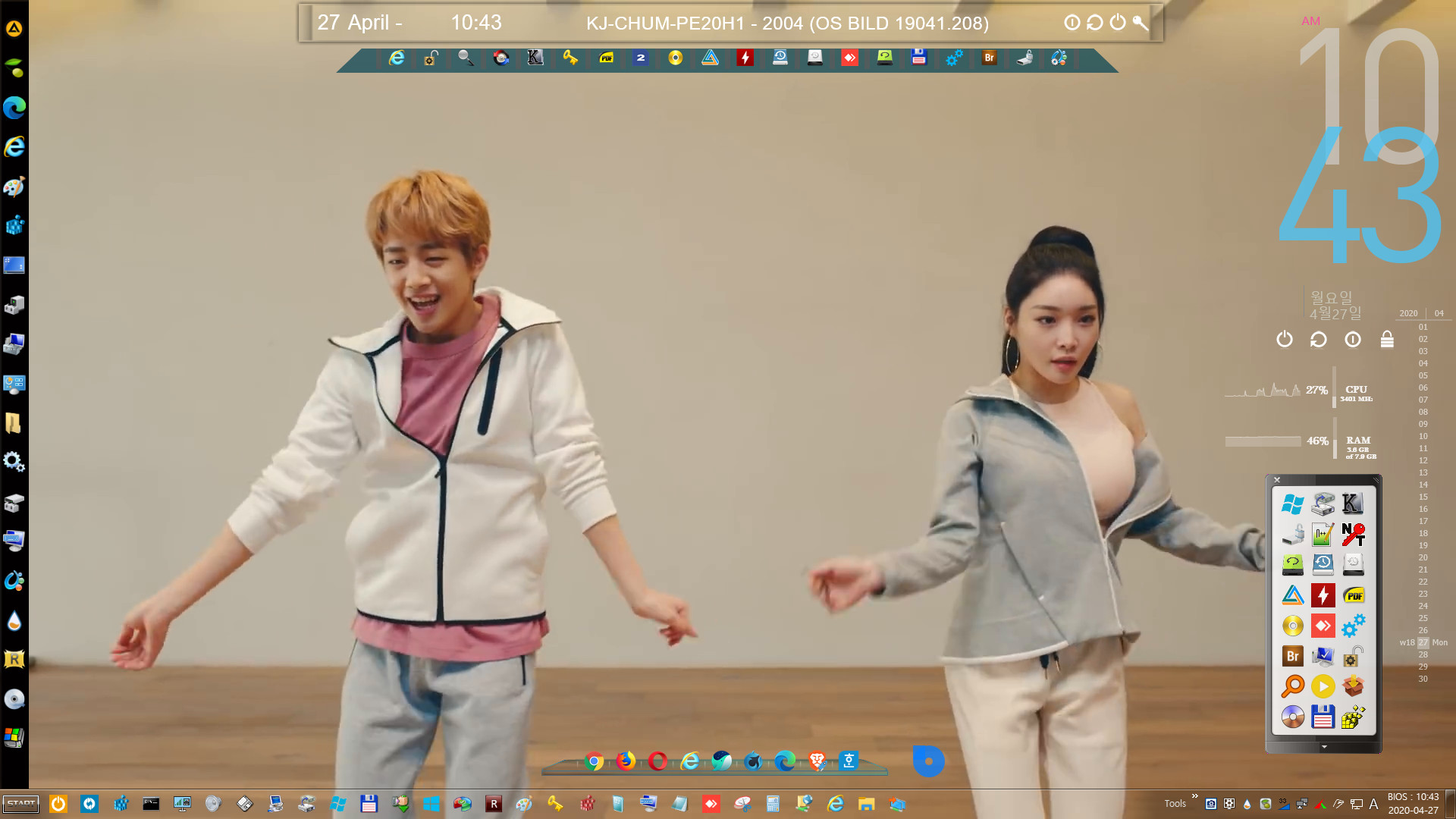
Task: Open the NT key tool in right launcher panel
Action: point(1353,535)
